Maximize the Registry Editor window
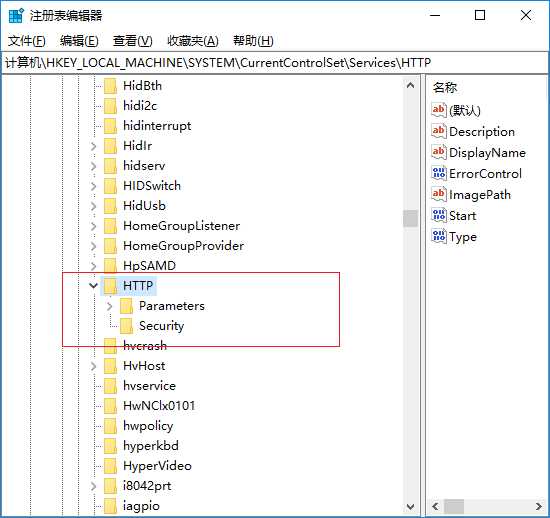Screen dimensions: 550x518 coord(480,15)
